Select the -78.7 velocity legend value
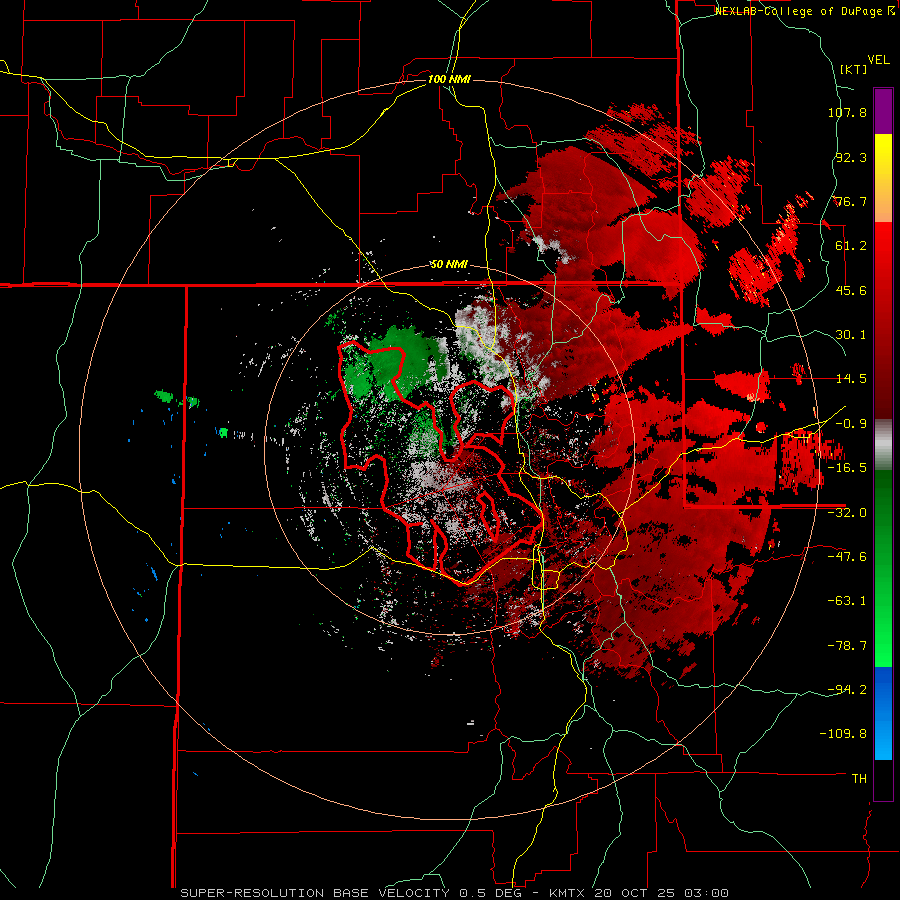The height and width of the screenshot is (900, 900). [847, 646]
